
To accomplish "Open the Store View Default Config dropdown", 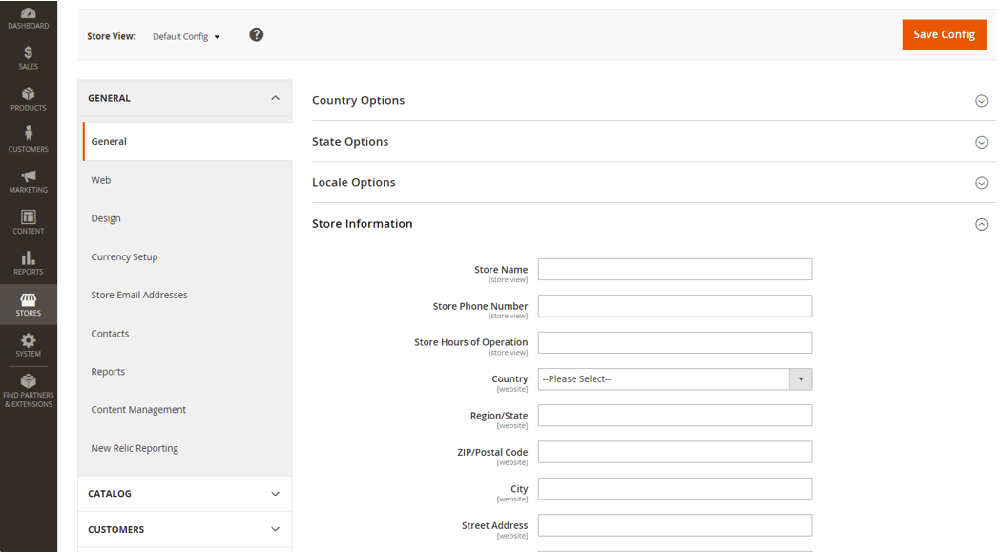I will [186, 36].
